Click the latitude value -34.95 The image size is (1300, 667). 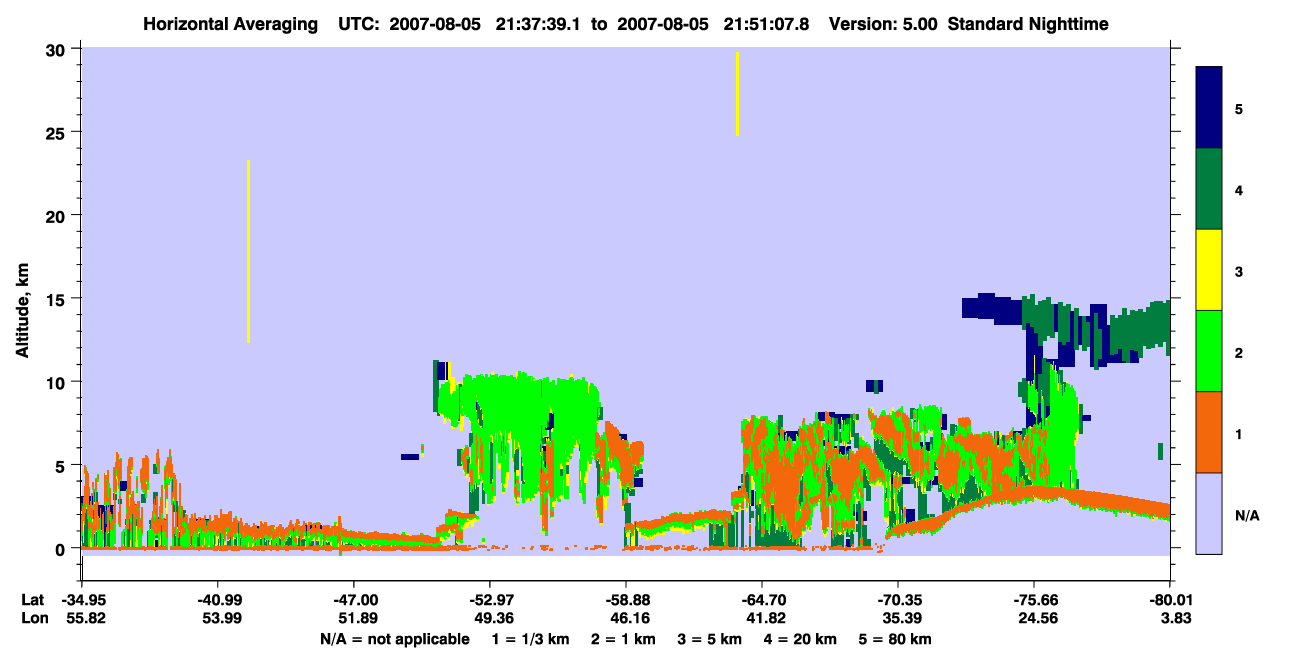[x=82, y=599]
